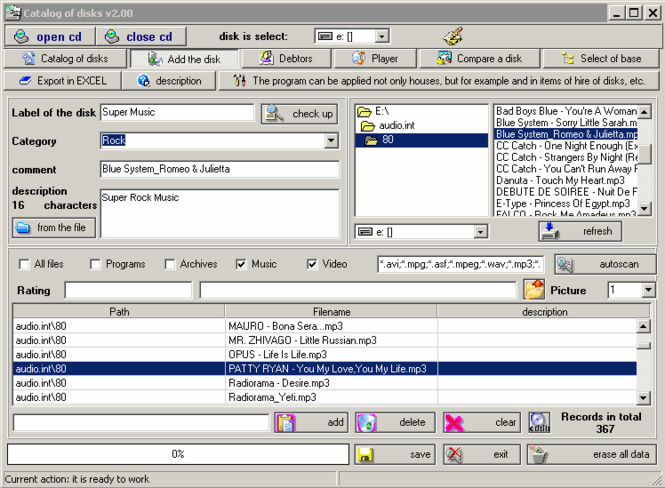The height and width of the screenshot is (488, 665).
Task: Click the open cd button
Action: (x=50, y=37)
